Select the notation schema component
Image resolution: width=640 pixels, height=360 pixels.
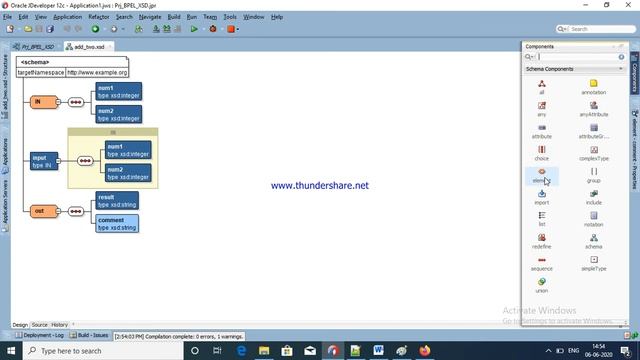tap(593, 219)
